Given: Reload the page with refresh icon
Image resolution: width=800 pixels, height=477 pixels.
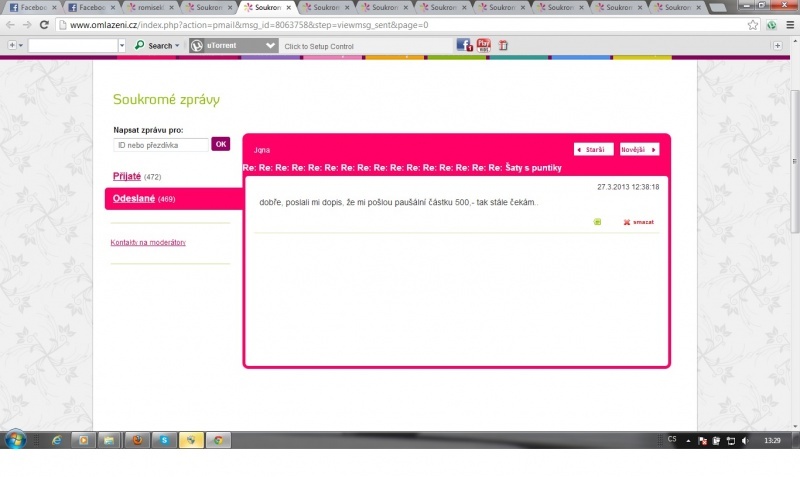Looking at the screenshot, I should click(x=45, y=25).
